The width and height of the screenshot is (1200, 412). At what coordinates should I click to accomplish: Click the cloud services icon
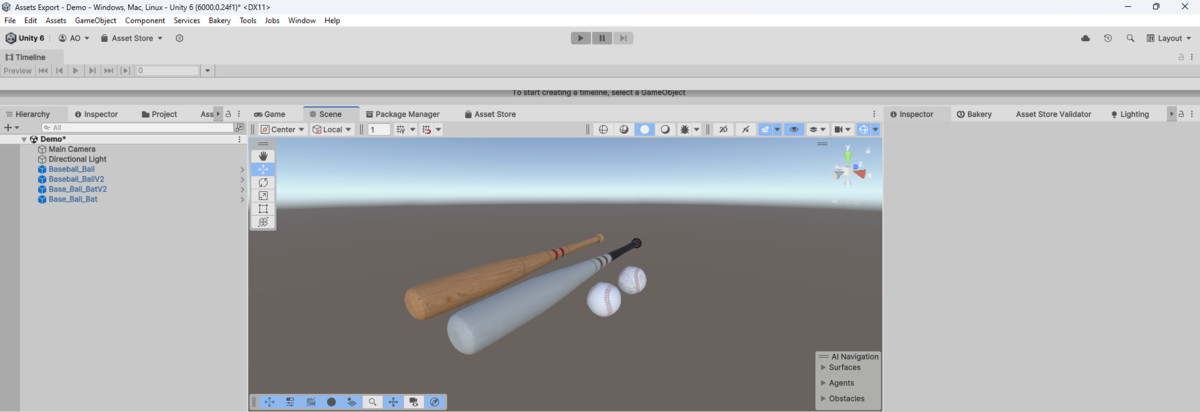(1086, 38)
